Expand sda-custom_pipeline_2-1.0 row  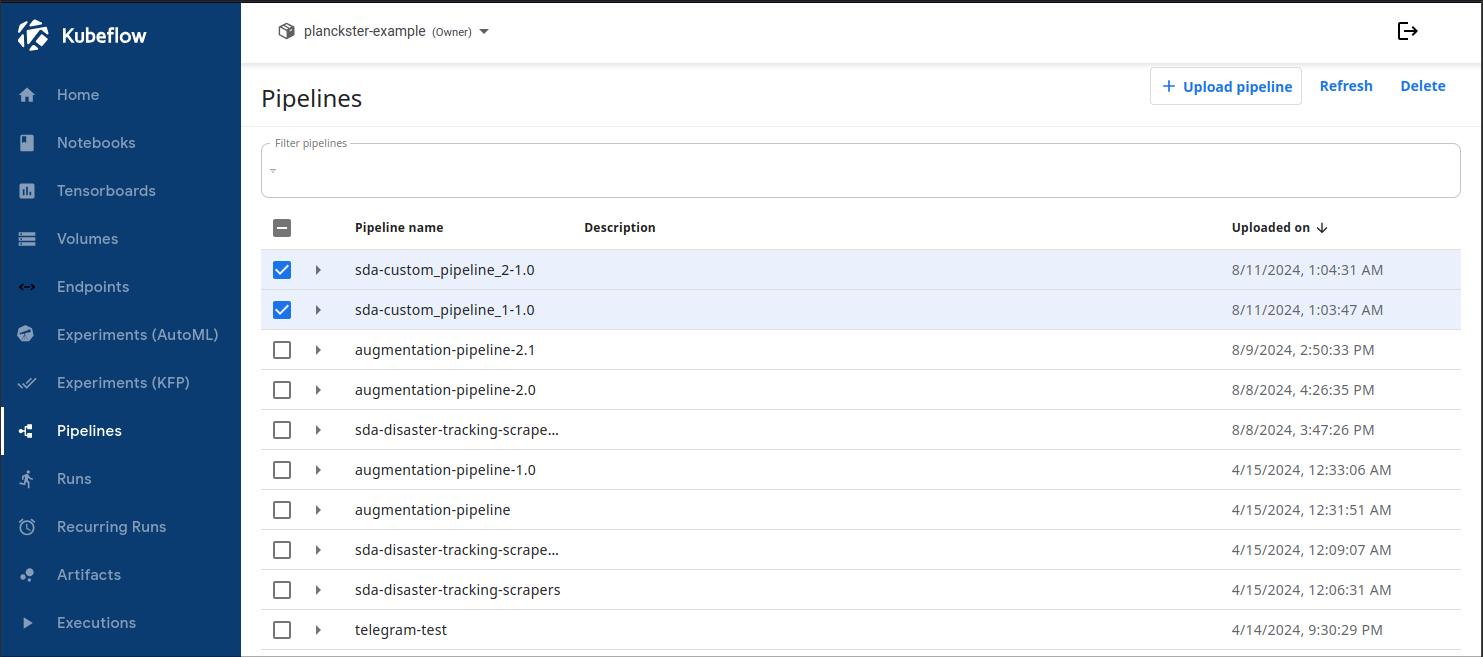pyautogui.click(x=318, y=270)
